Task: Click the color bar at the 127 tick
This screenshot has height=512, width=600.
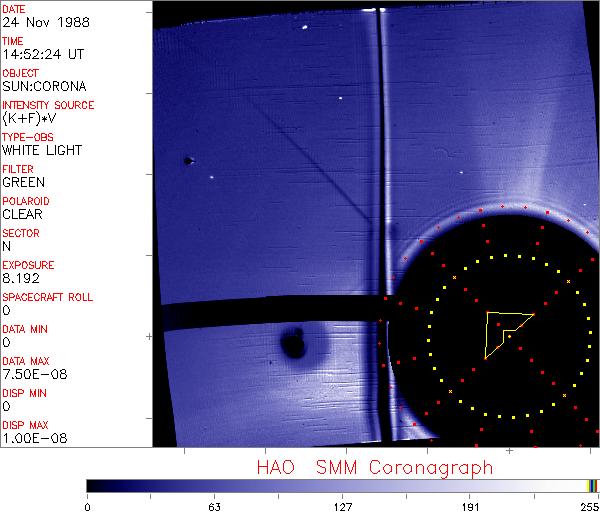Action: click(x=342, y=485)
